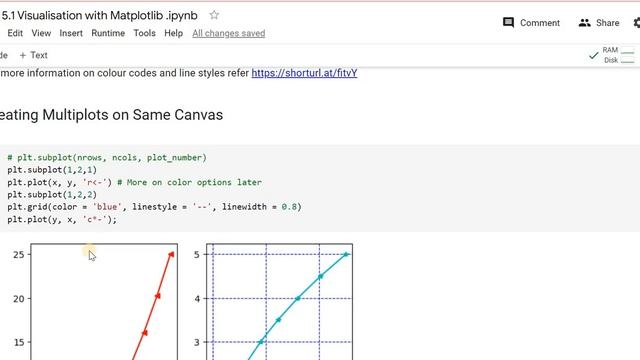Click the plt.grid code line
Screen dimensions: 640x360
tap(154, 207)
